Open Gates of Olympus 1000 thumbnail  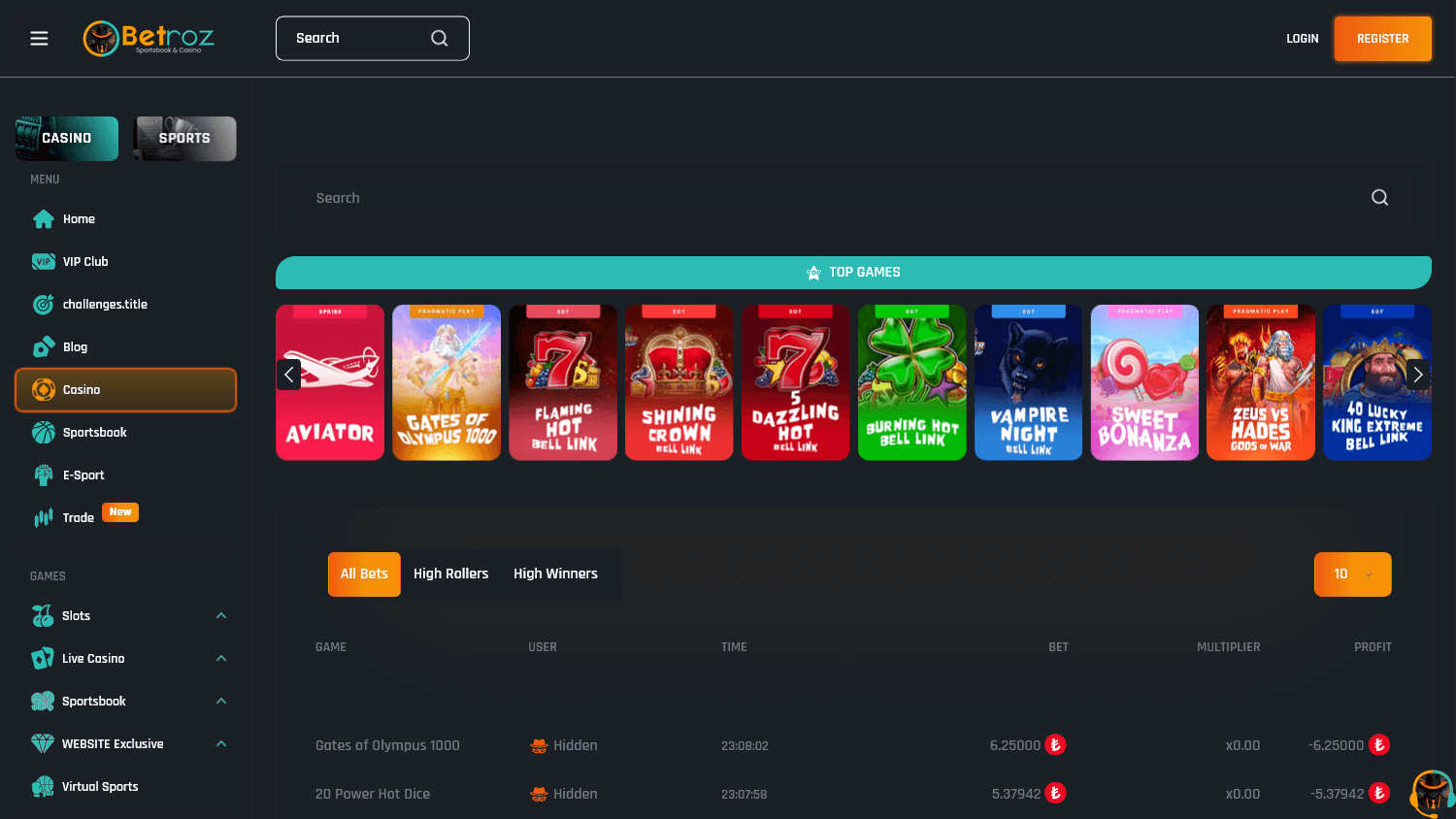pos(447,382)
